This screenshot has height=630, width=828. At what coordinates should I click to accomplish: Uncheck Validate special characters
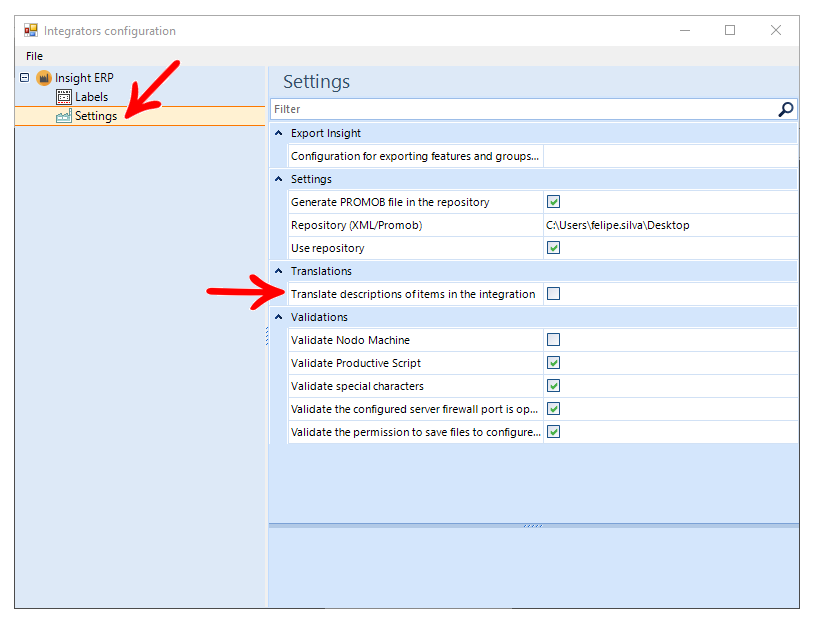(553, 386)
